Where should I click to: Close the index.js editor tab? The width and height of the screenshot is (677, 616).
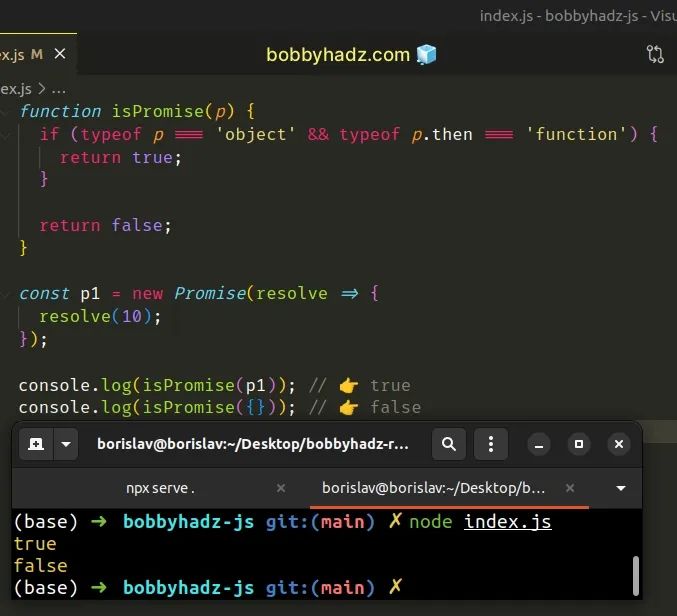pyautogui.click(x=60, y=54)
